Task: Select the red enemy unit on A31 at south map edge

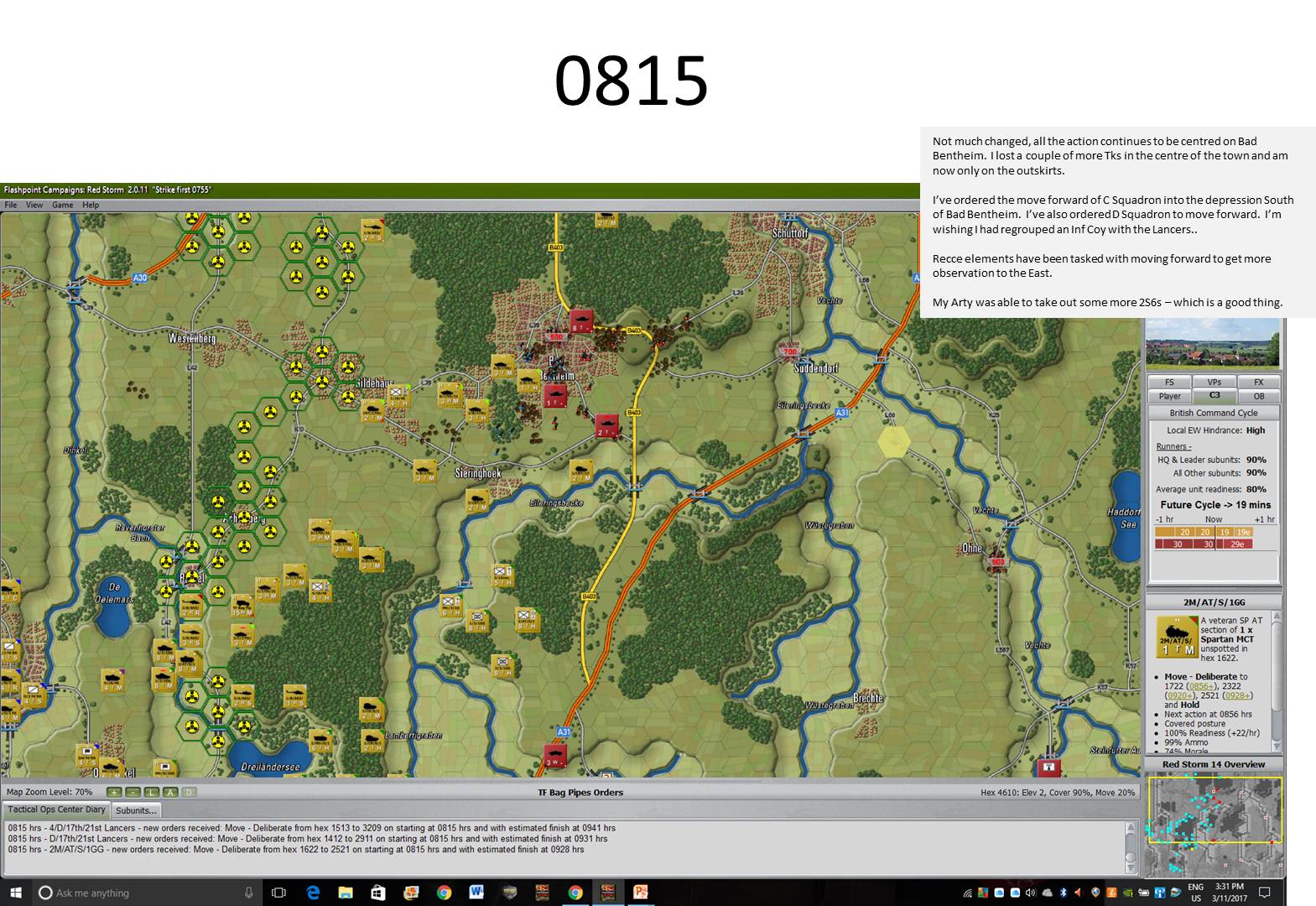Action: click(x=554, y=756)
